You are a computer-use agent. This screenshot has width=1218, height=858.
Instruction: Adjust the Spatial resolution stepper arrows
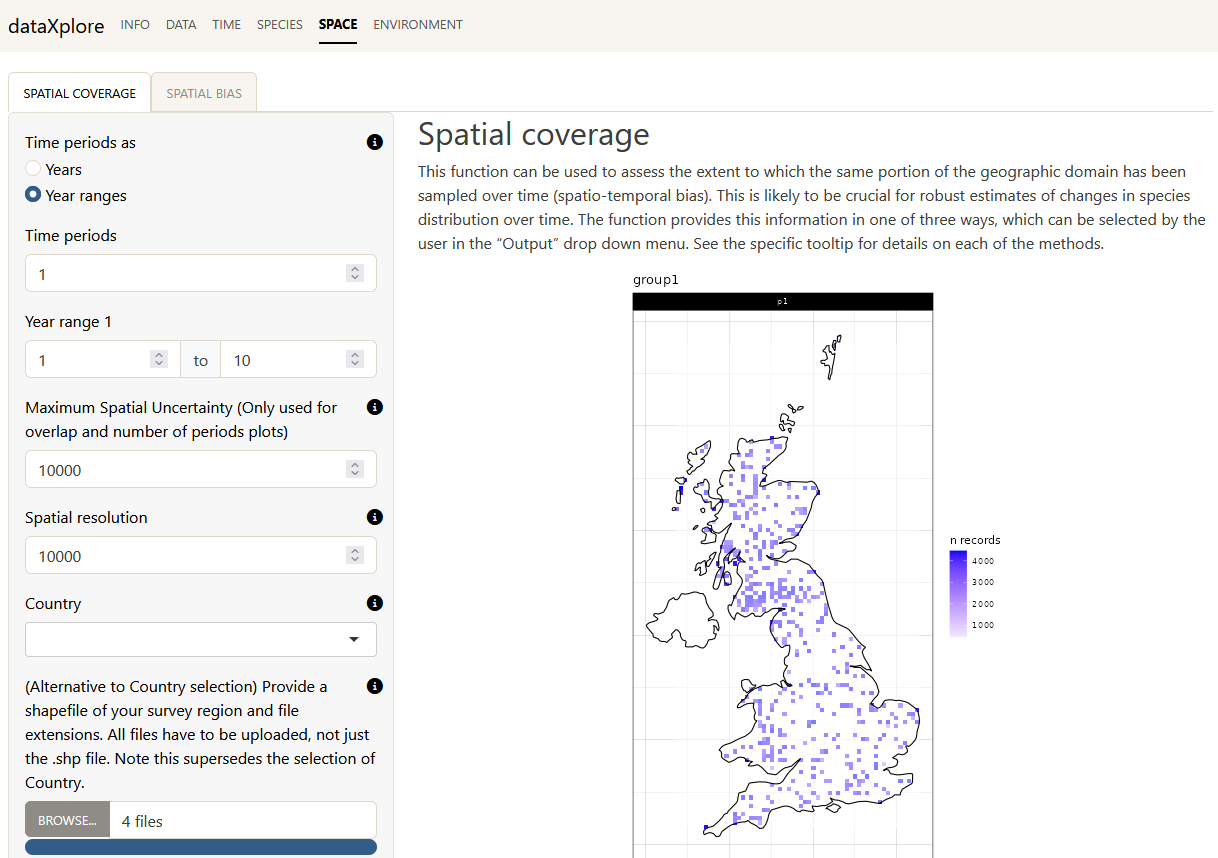coord(354,556)
